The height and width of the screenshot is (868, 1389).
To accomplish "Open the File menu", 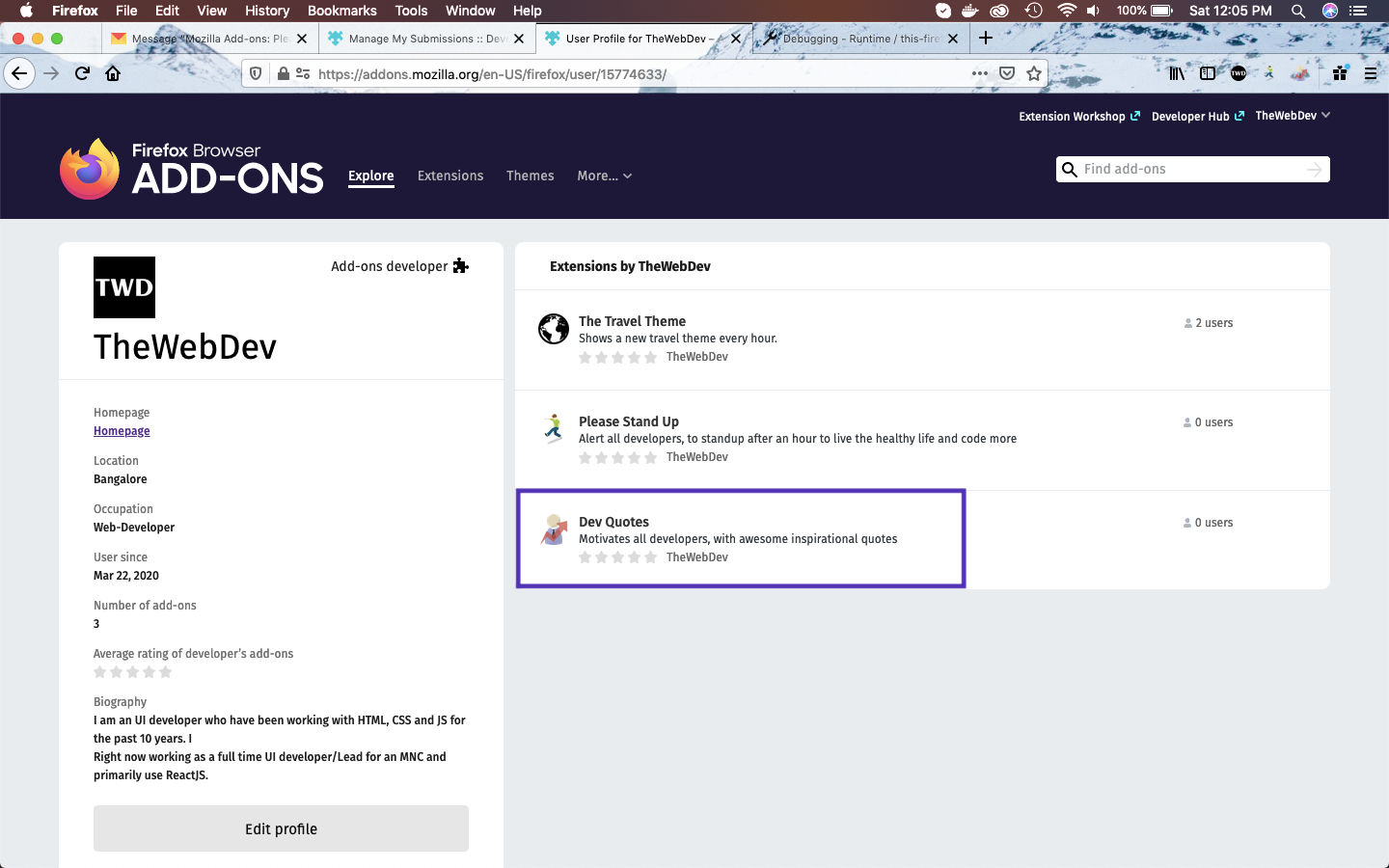I will 126,11.
